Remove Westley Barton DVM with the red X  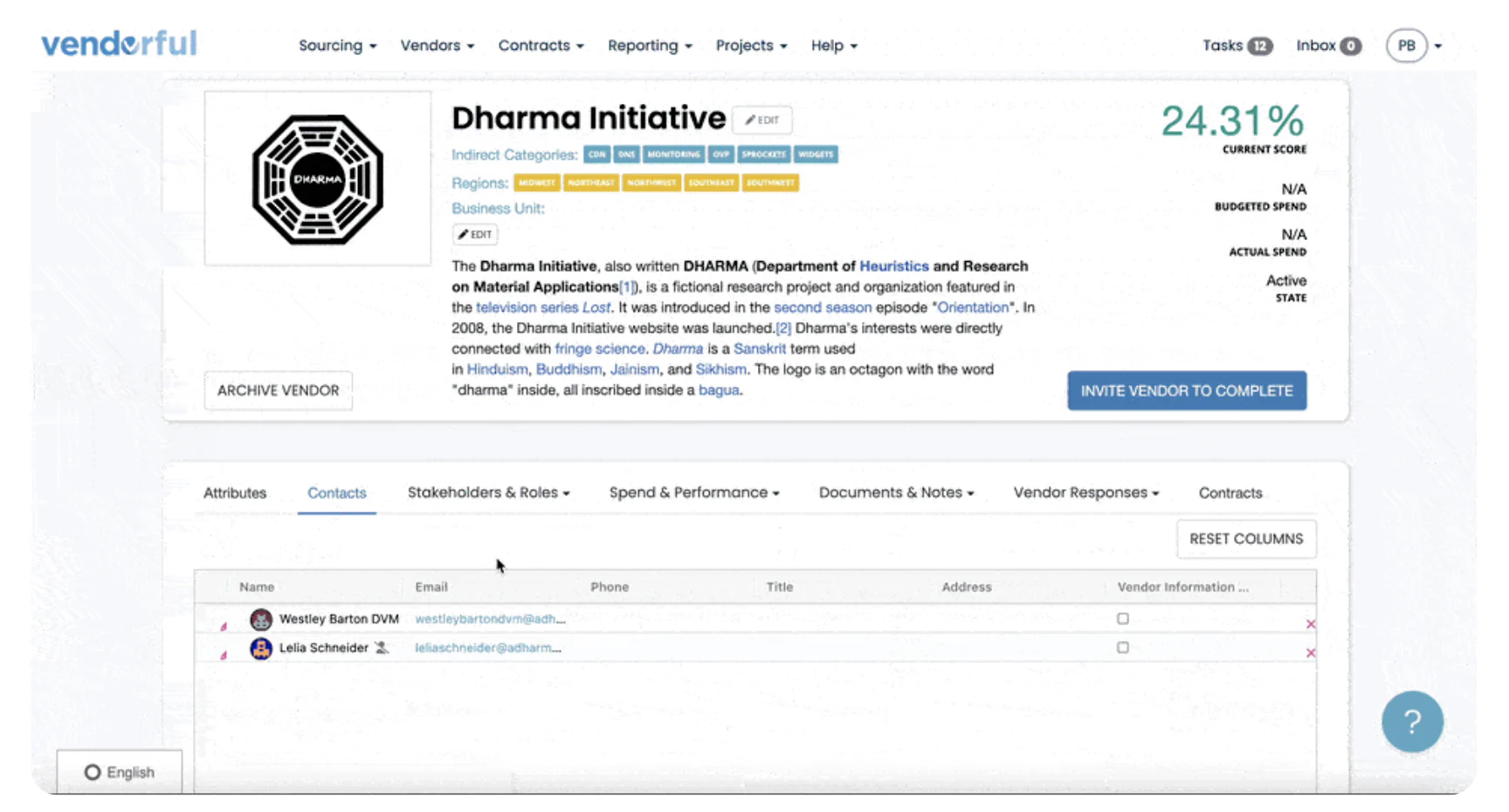[1310, 623]
